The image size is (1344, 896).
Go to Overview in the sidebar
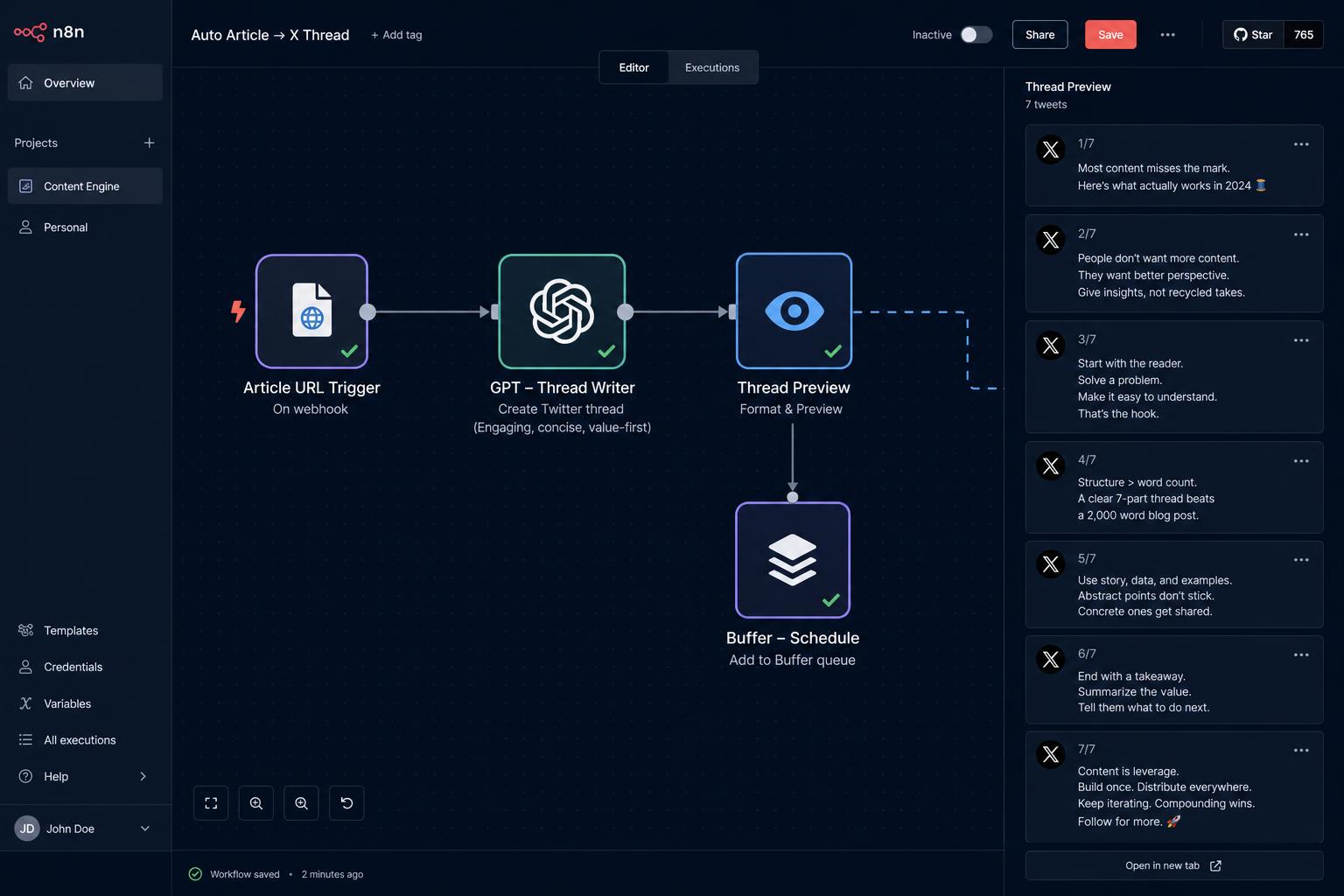85,83
